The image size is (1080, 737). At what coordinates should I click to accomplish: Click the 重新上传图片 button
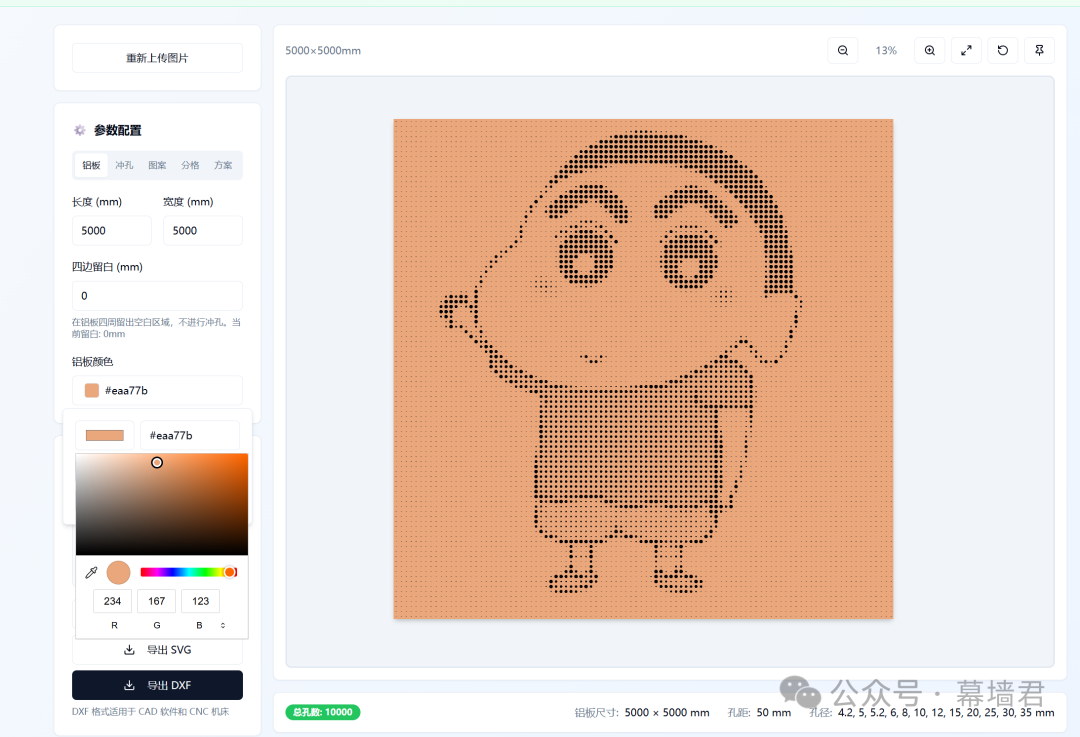point(157,58)
